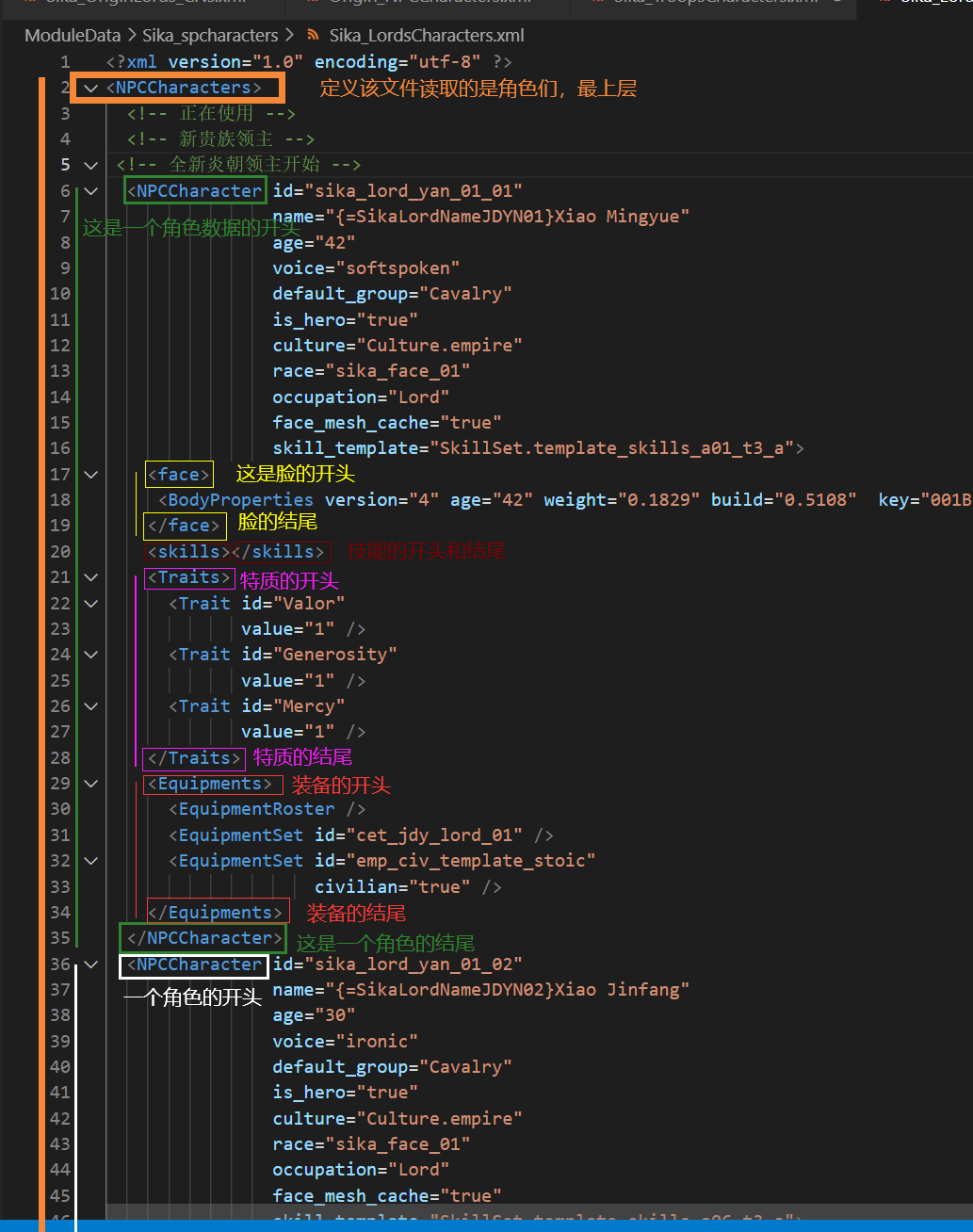The image size is (973, 1232).
Task: Fold the Equipments section on line 29
Action: [90, 784]
